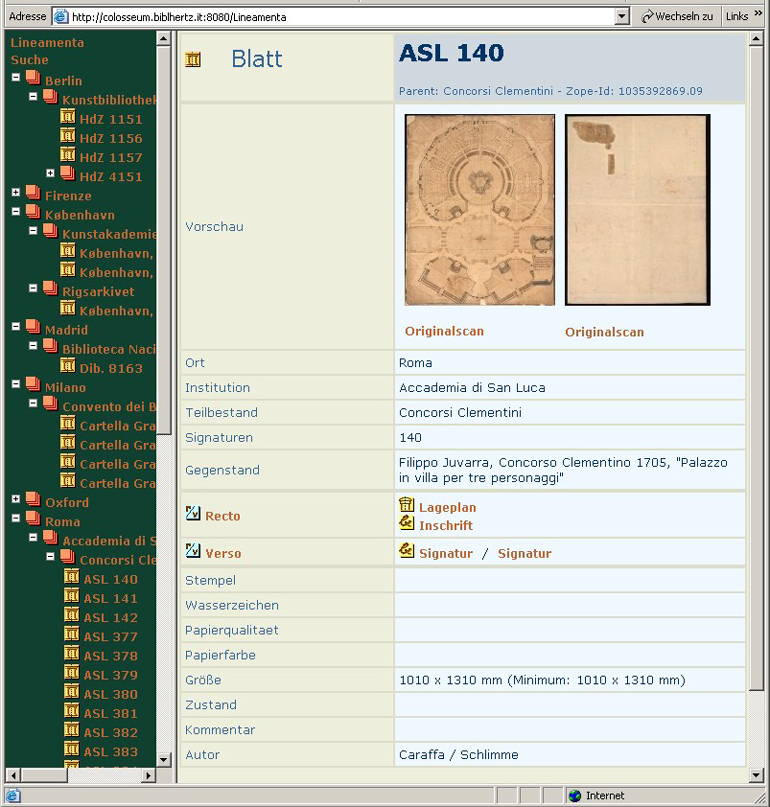770x807 pixels.
Task: Click the Berlin folder icon in tree
Action: click(x=33, y=79)
